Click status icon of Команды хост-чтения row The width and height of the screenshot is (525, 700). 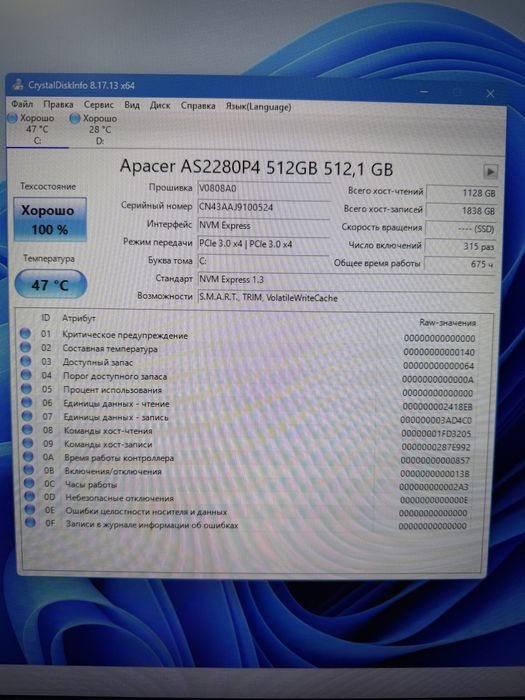[28, 429]
